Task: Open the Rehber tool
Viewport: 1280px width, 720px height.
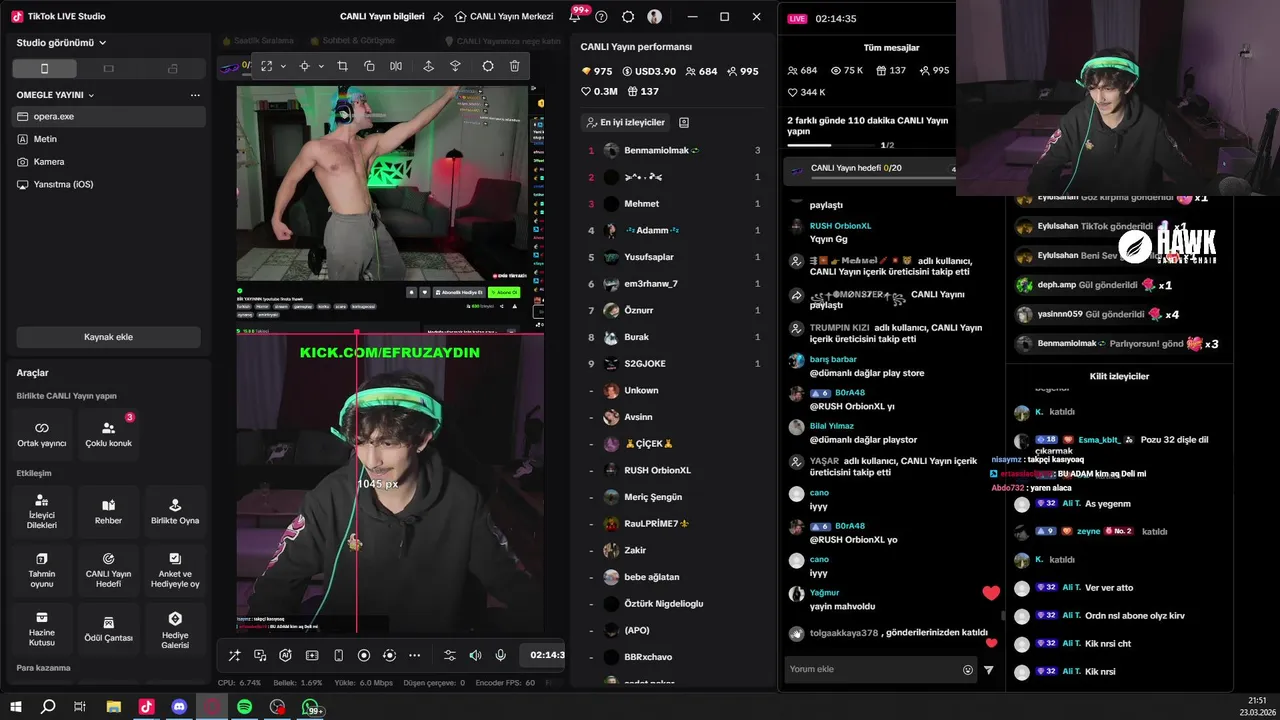Action: (108, 512)
